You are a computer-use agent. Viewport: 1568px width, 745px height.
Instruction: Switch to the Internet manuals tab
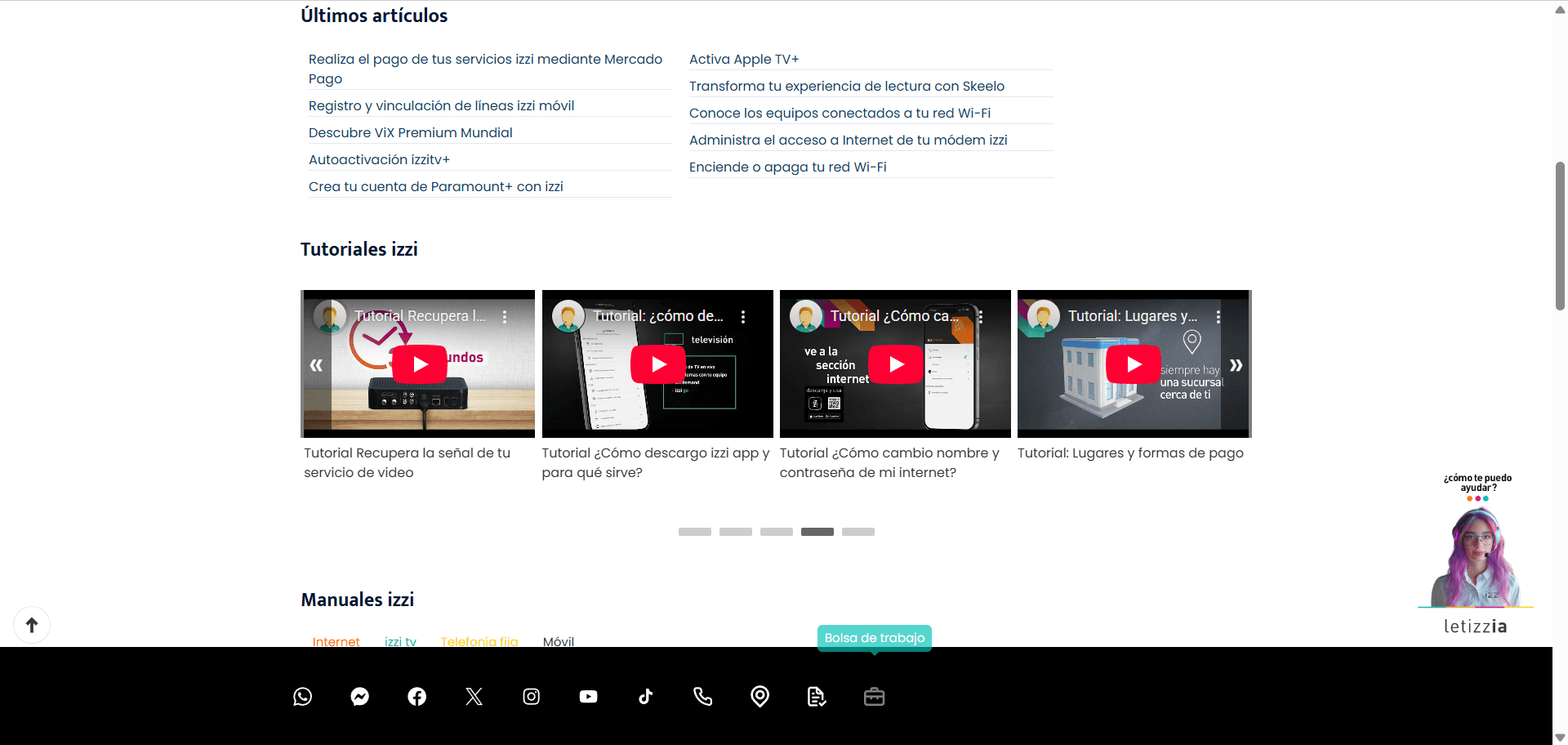(336, 641)
